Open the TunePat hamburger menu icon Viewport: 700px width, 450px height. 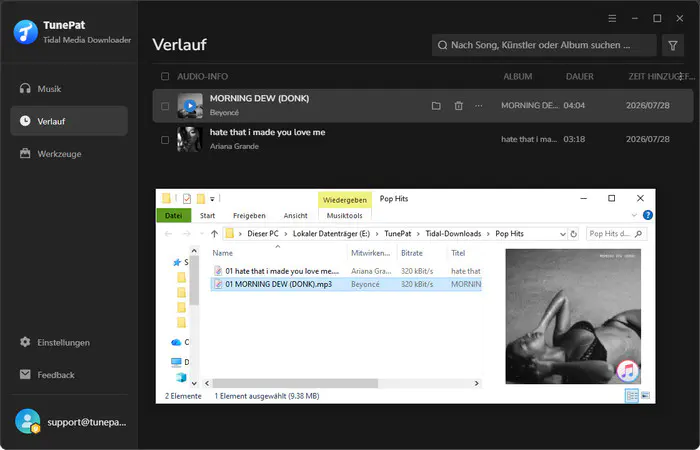(x=612, y=18)
